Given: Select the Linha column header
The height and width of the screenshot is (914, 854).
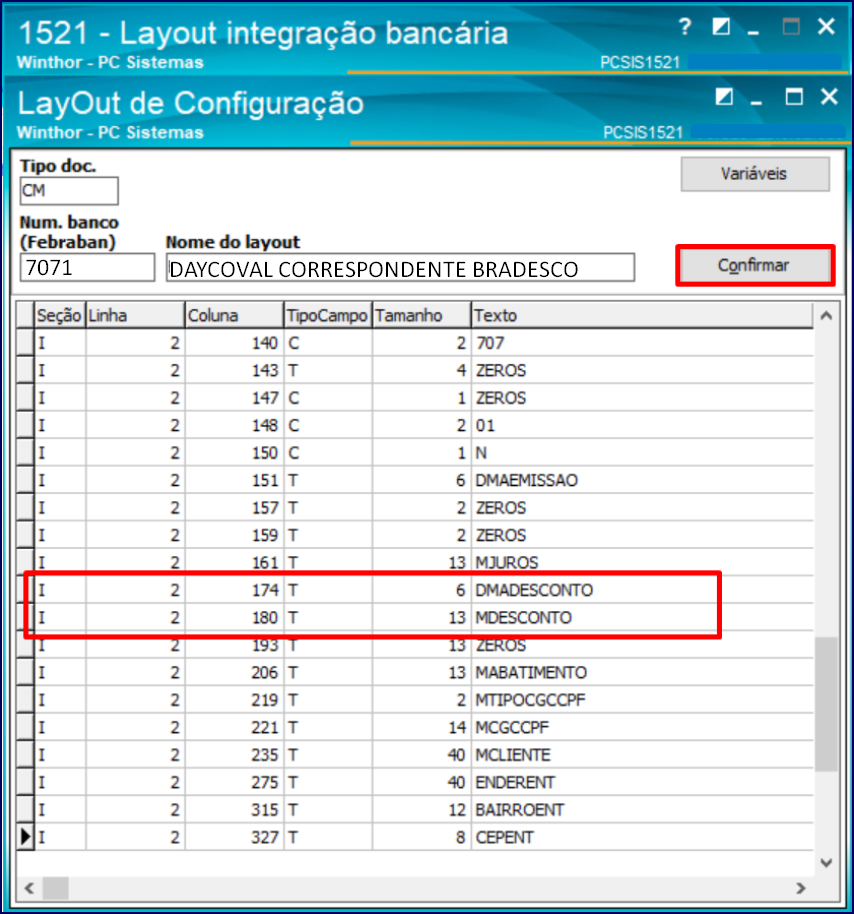Looking at the screenshot, I should coord(135,315).
